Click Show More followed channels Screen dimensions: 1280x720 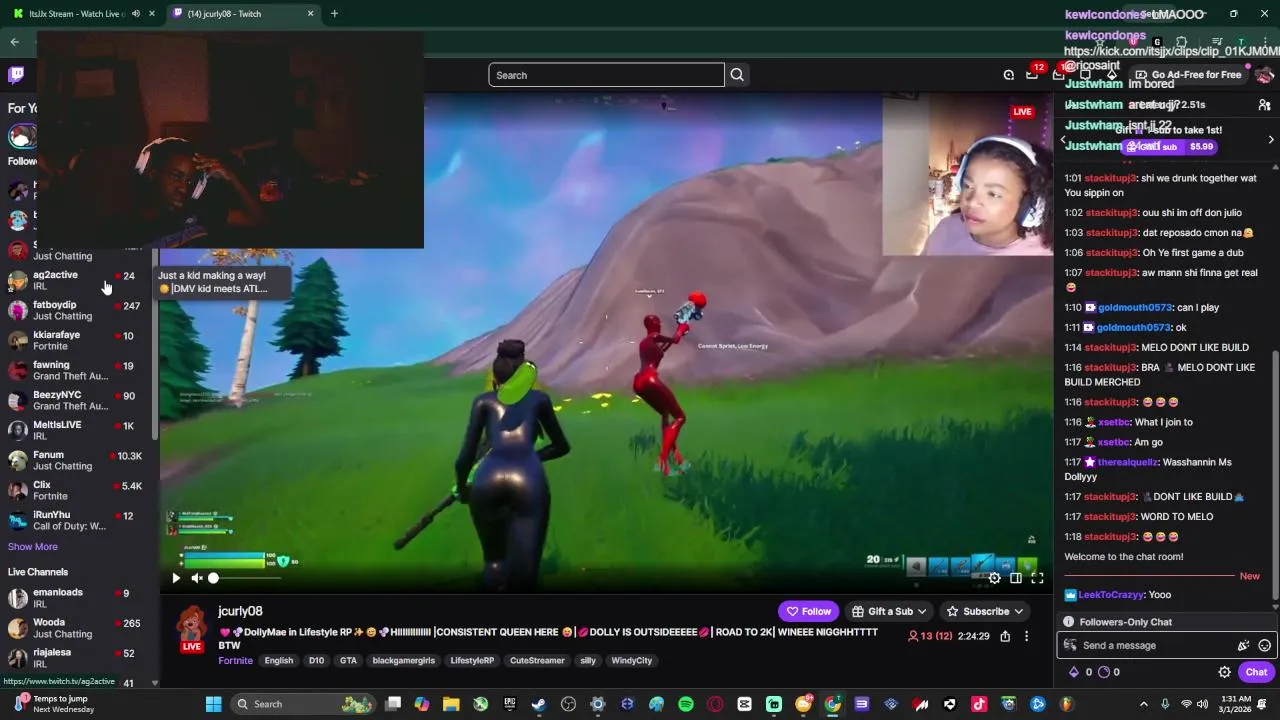click(33, 547)
